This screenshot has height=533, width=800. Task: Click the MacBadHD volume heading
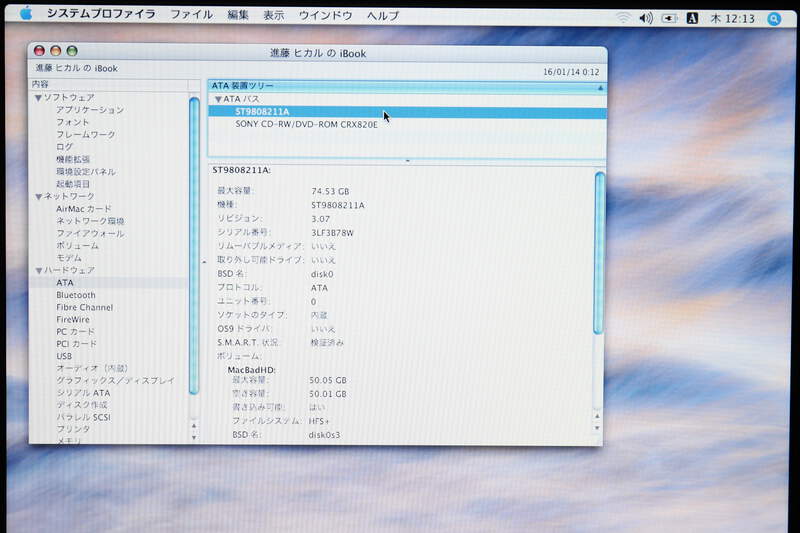click(x=252, y=370)
